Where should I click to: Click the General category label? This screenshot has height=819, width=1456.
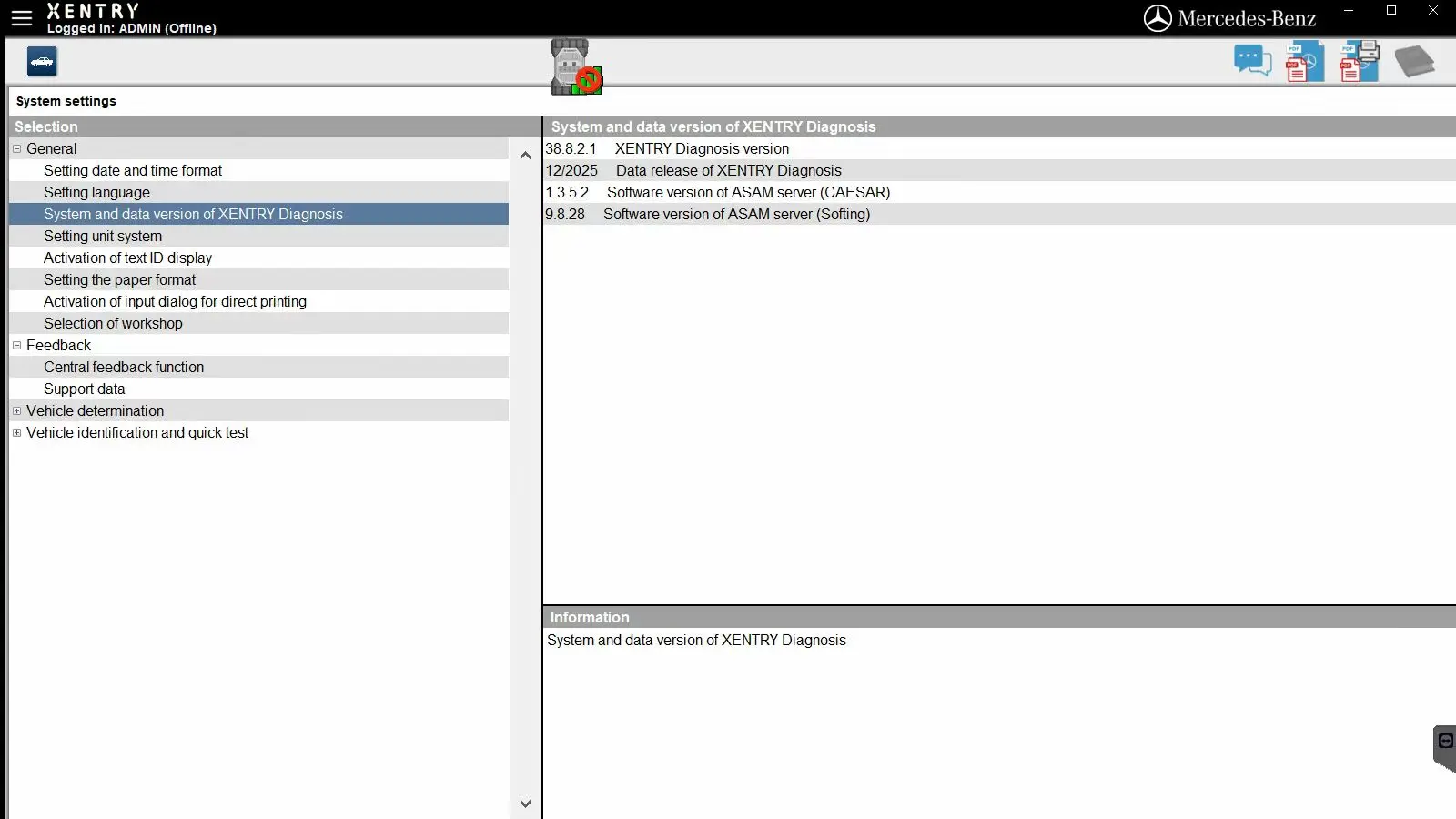[52, 149]
